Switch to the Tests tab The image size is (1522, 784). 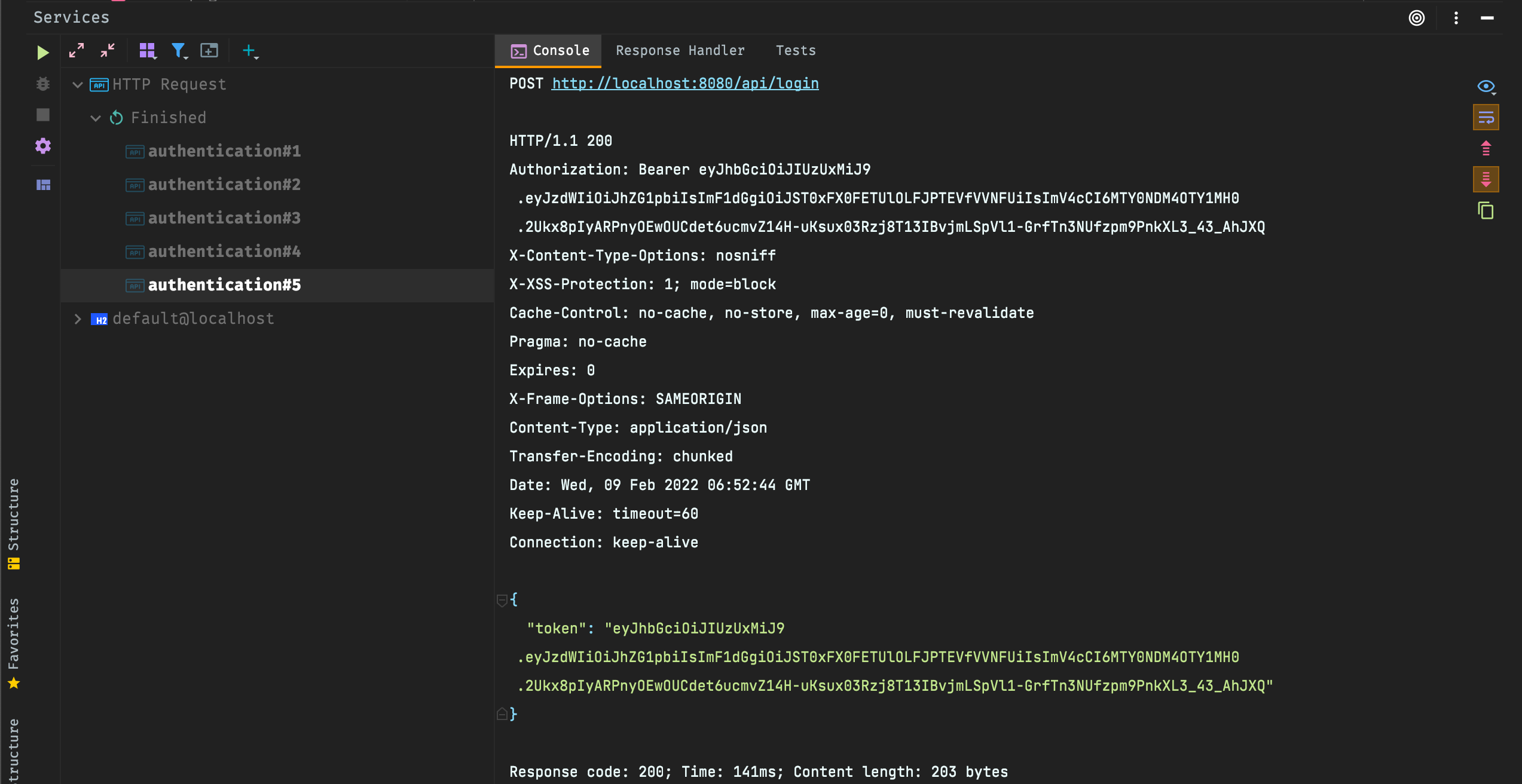tap(796, 51)
